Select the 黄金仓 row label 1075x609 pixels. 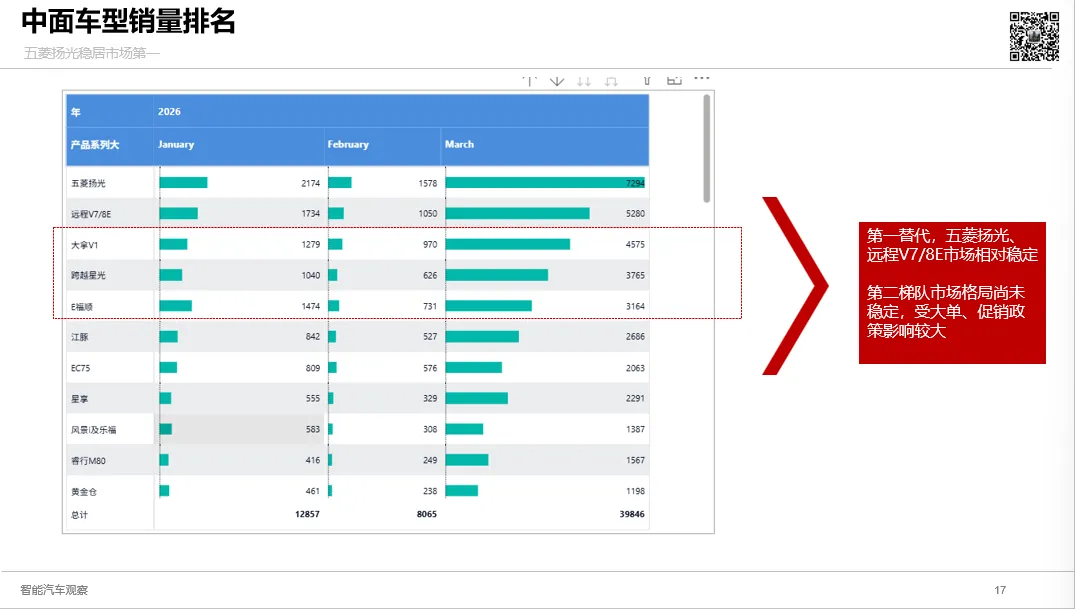point(84,492)
